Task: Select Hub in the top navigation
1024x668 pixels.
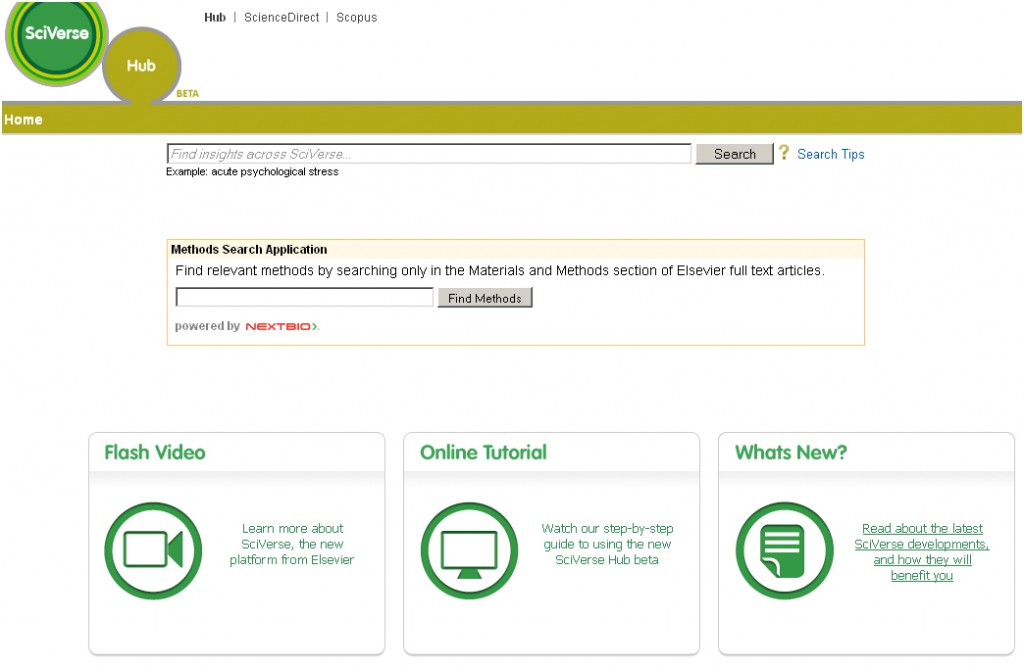Action: (215, 18)
